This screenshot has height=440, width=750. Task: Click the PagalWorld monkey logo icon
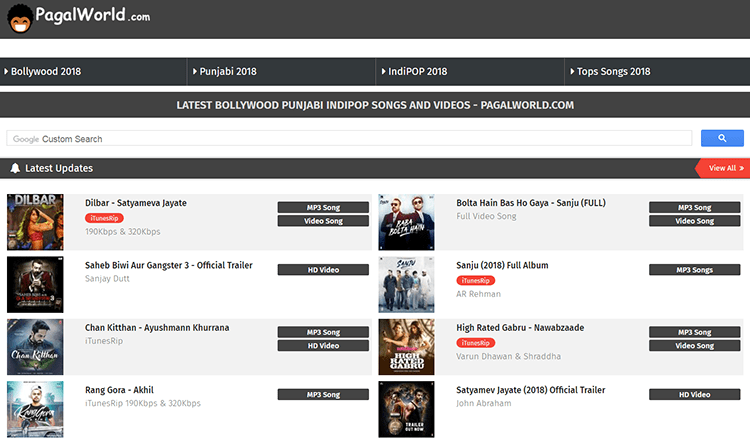pos(20,18)
